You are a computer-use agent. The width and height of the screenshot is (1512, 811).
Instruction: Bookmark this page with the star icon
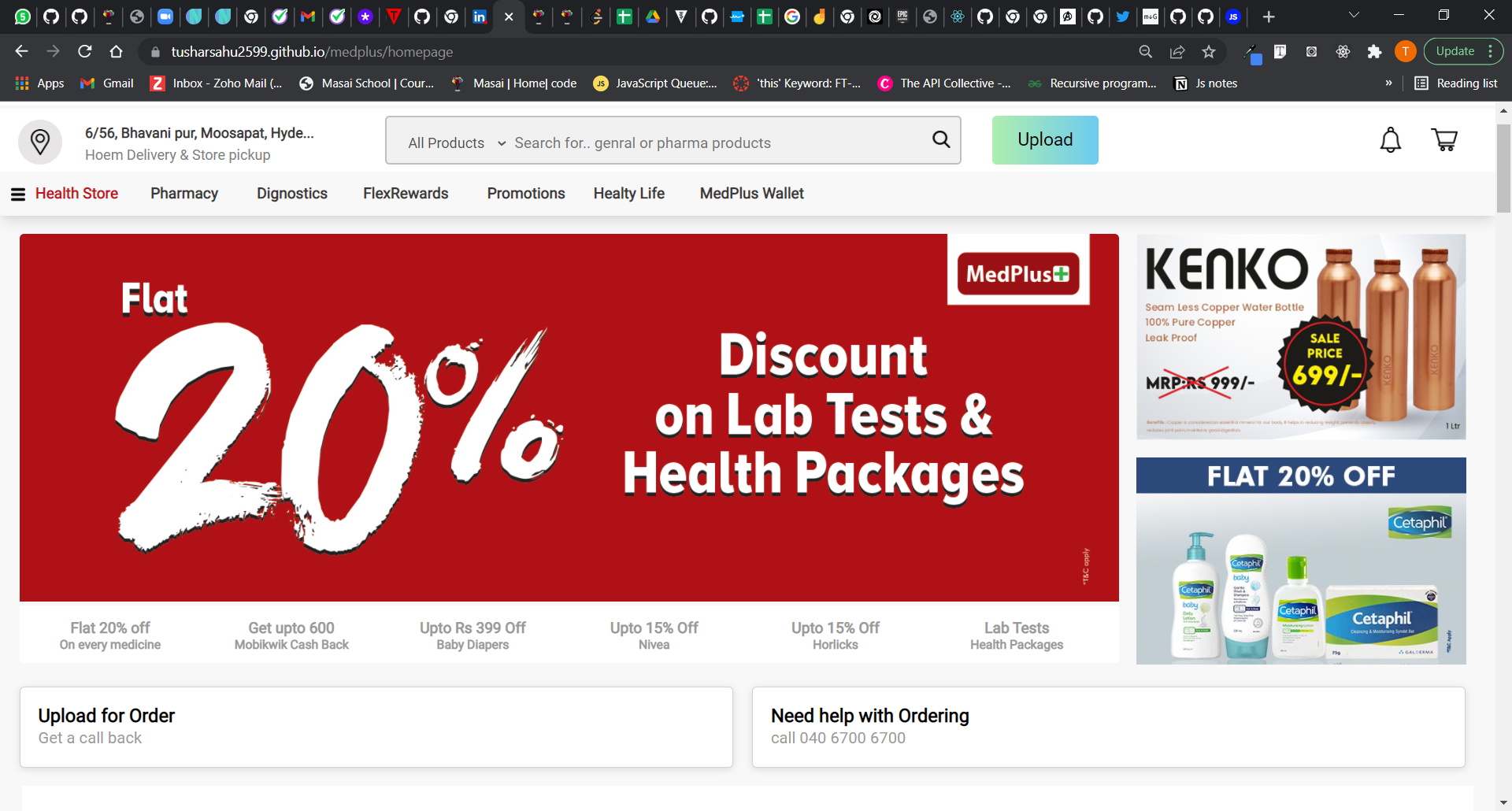tap(1209, 52)
